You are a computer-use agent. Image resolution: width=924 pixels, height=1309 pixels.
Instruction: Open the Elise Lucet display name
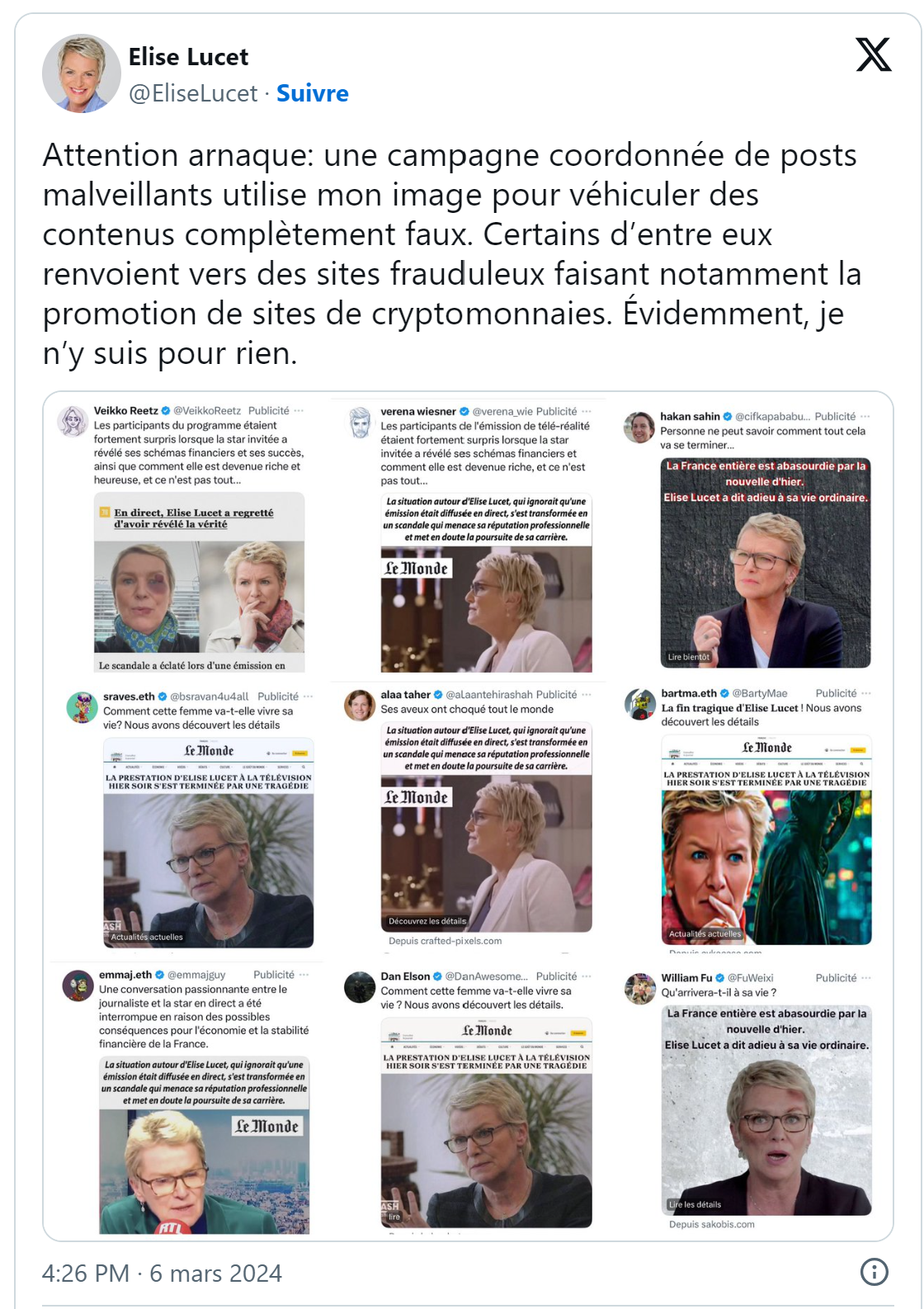point(188,57)
